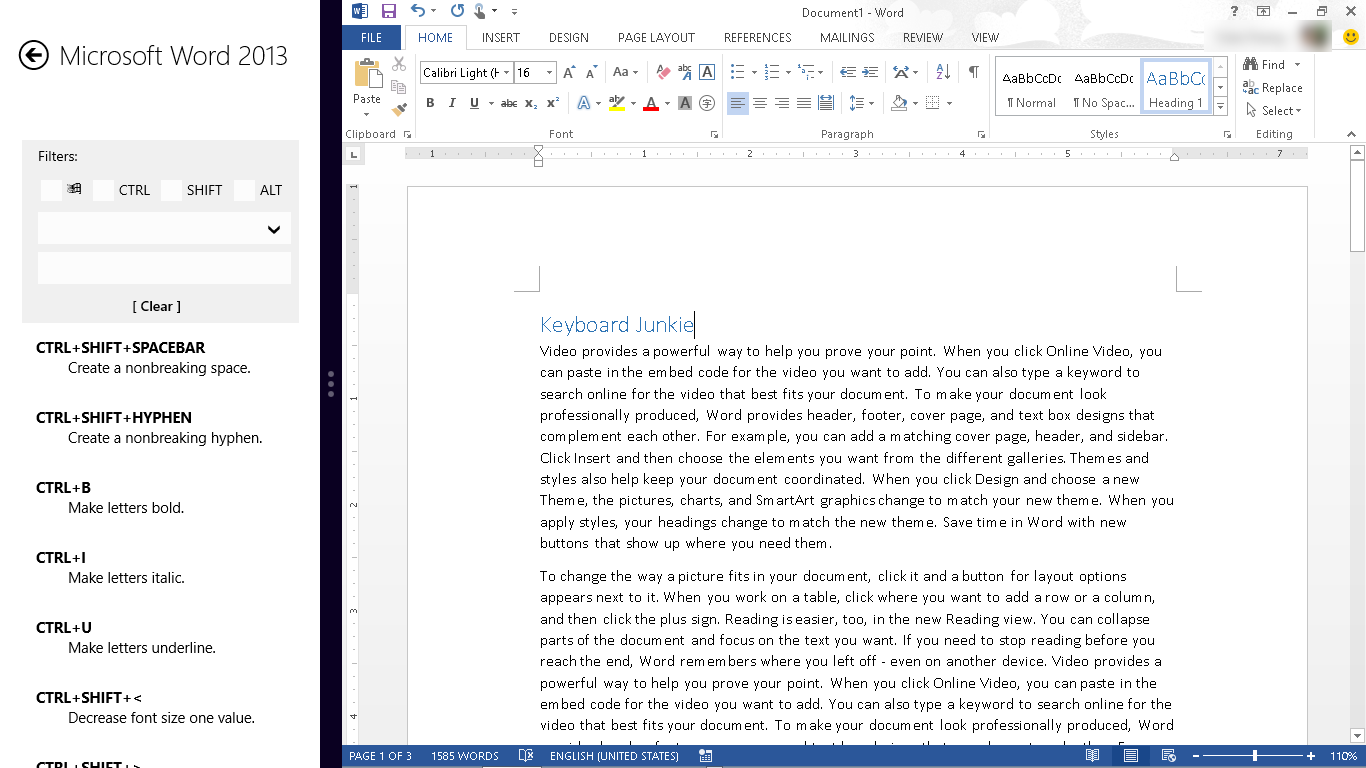This screenshot has height=768, width=1366.
Task: Toggle Subscript formatting
Action: [531, 103]
